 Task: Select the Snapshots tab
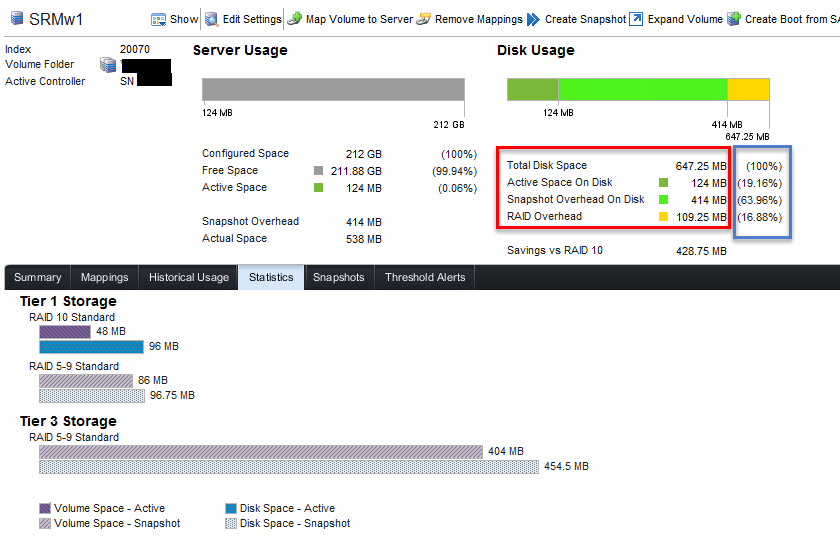339,278
